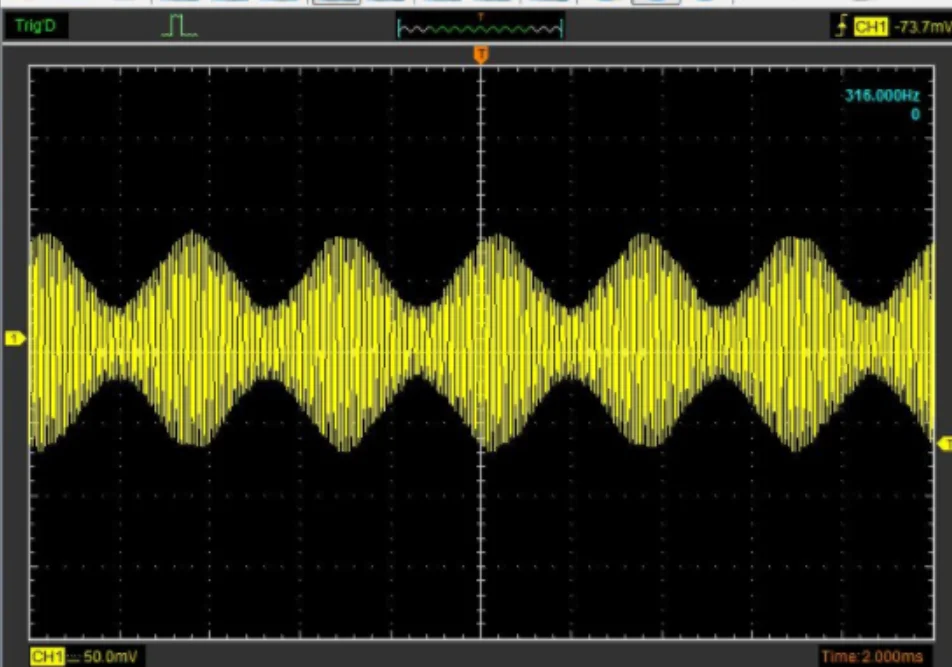Click the 316.000Hz frequency readout

[x=882, y=95]
